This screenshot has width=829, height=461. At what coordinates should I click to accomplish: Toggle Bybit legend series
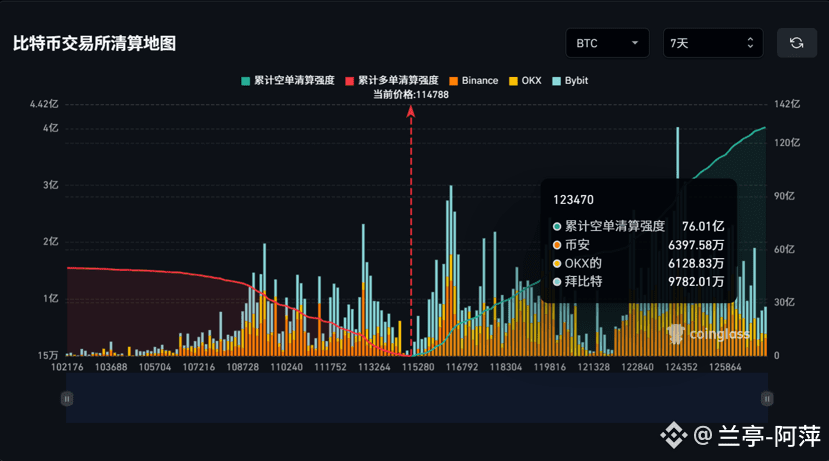tap(570, 80)
